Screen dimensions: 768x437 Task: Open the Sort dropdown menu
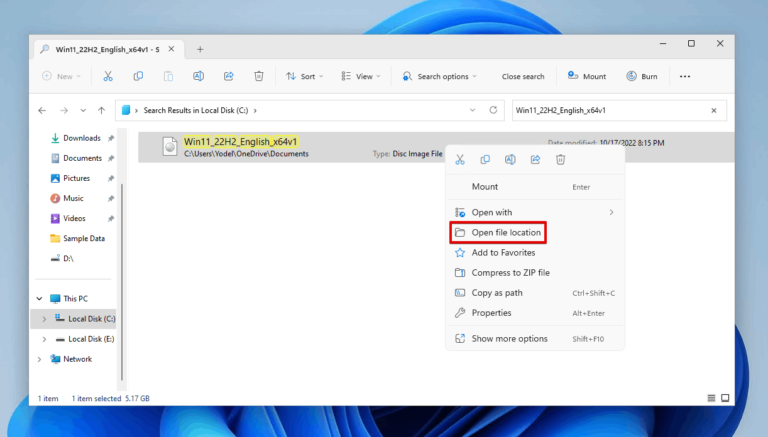[x=305, y=76]
